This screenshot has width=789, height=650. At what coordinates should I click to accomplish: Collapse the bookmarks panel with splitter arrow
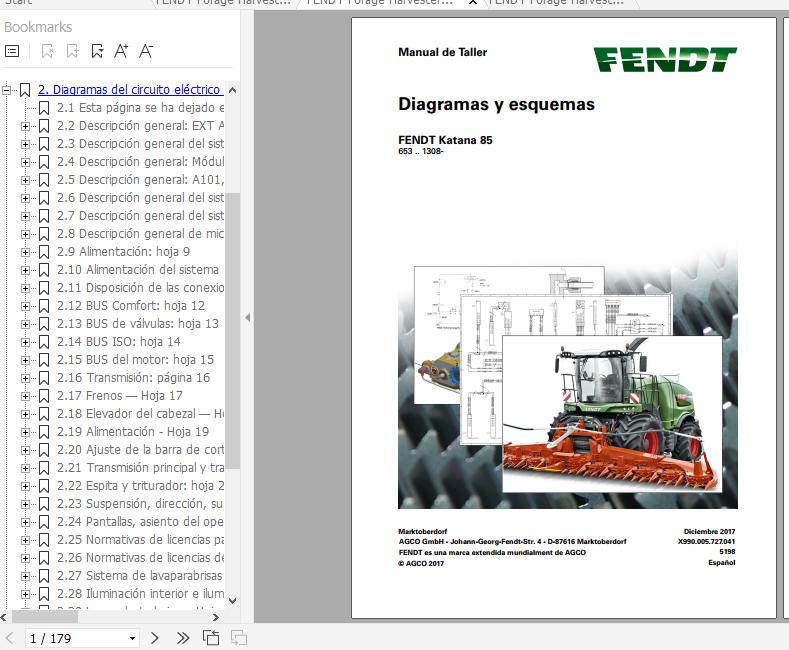pos(247,317)
